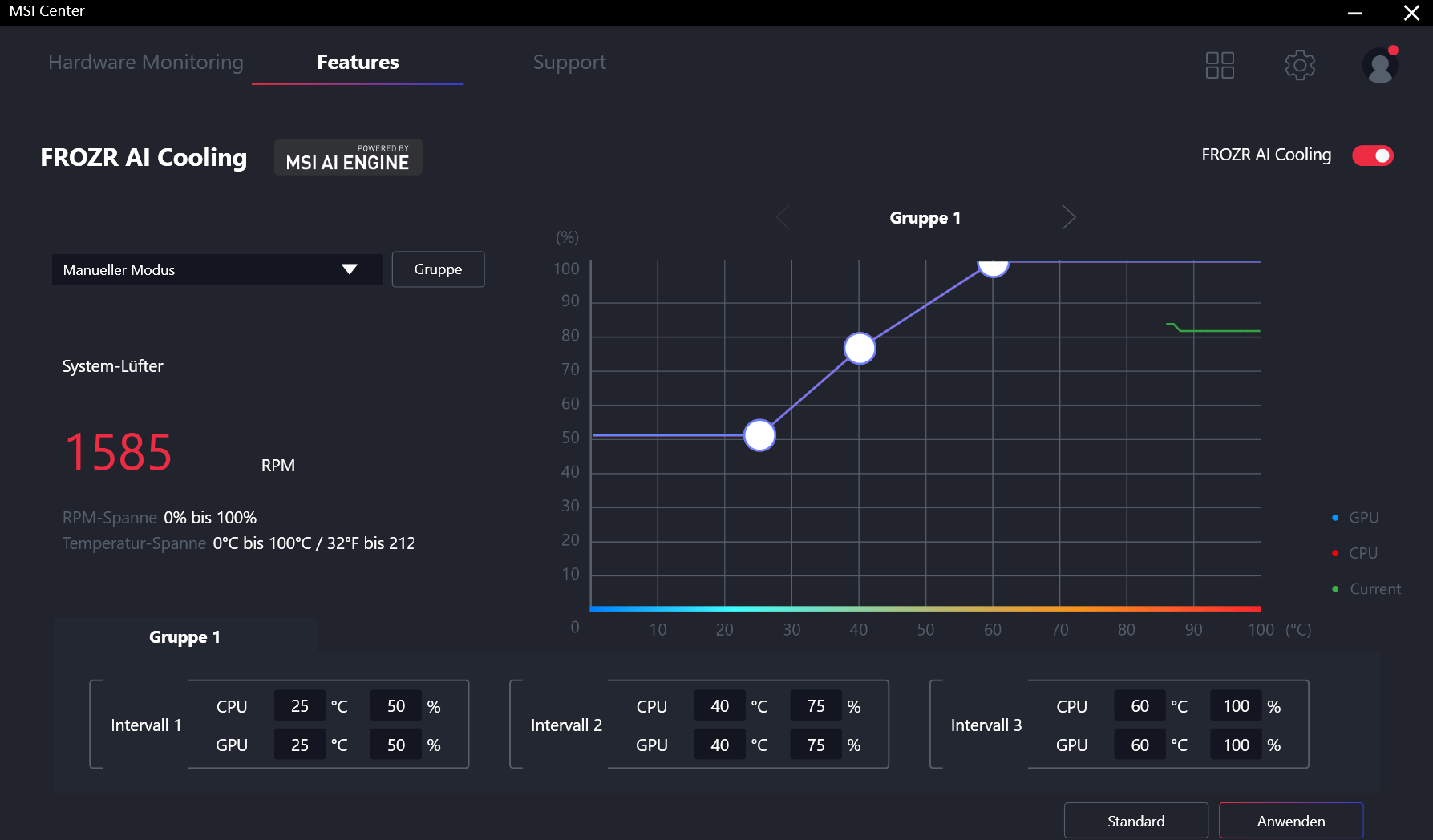Screen dimensions: 1433x840
Task: Open the Manueller Modus dropdown
Action: pos(217,269)
